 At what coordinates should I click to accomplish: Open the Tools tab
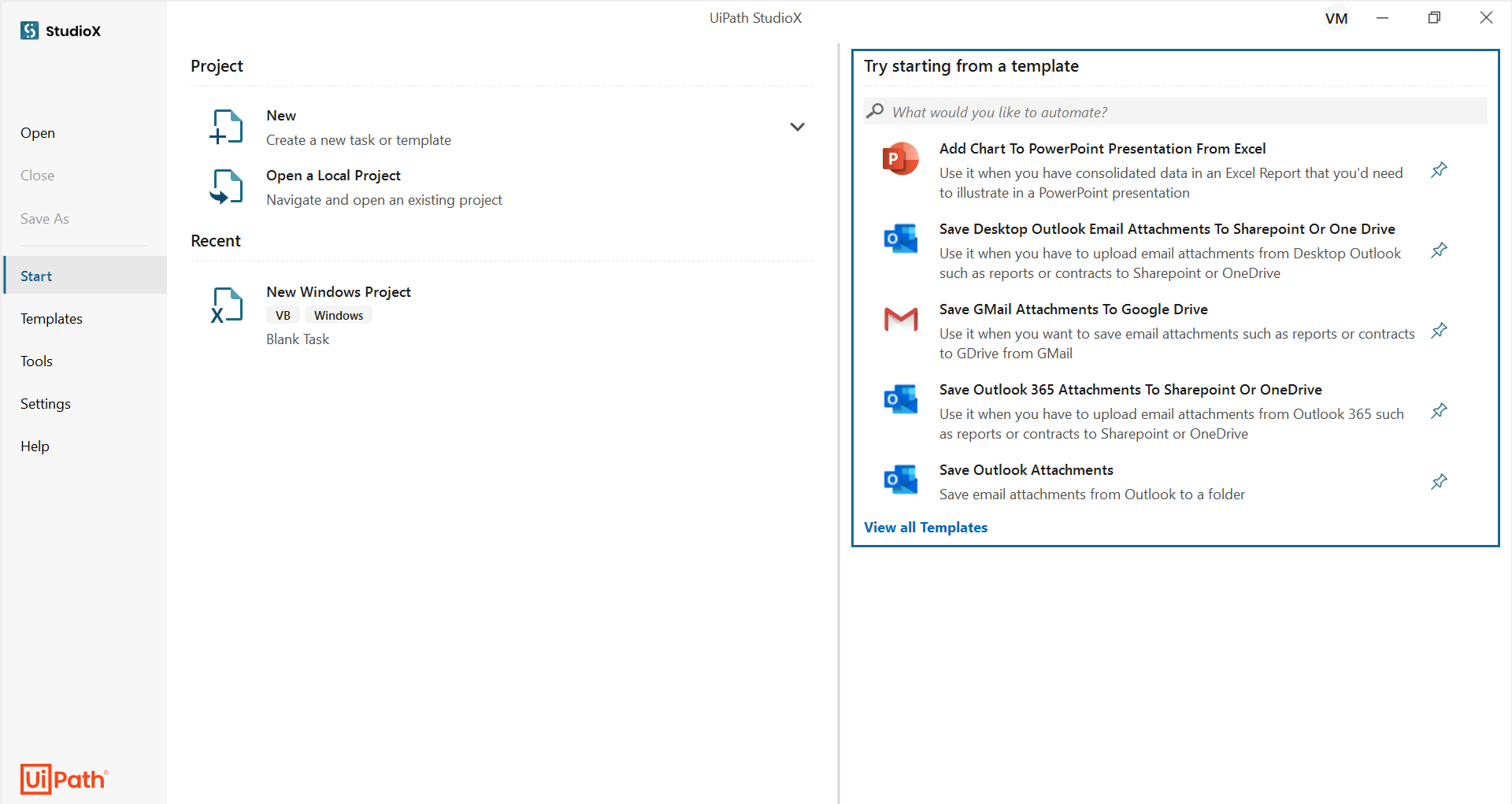(36, 361)
